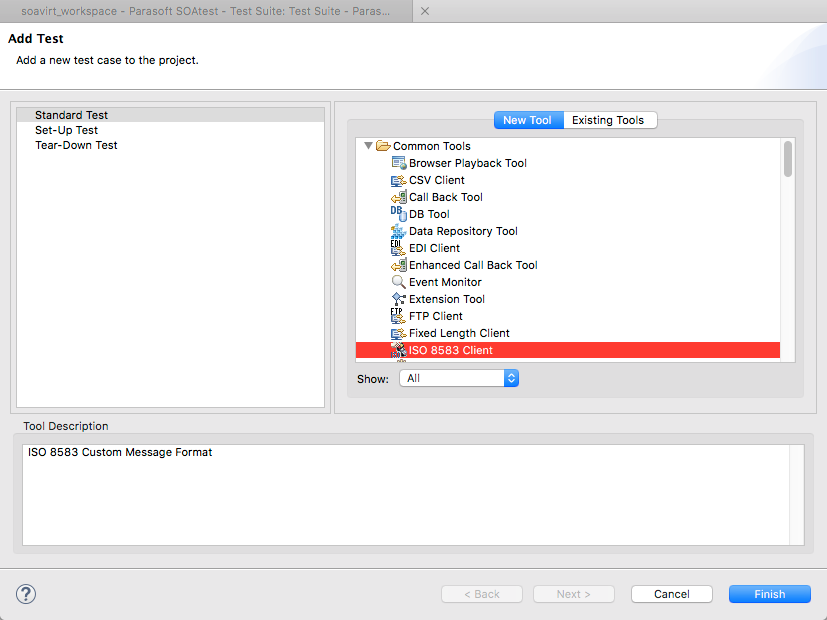Viewport: 827px width, 620px height.
Task: Click the Enhanced Call Back Tool icon
Action: (399, 265)
